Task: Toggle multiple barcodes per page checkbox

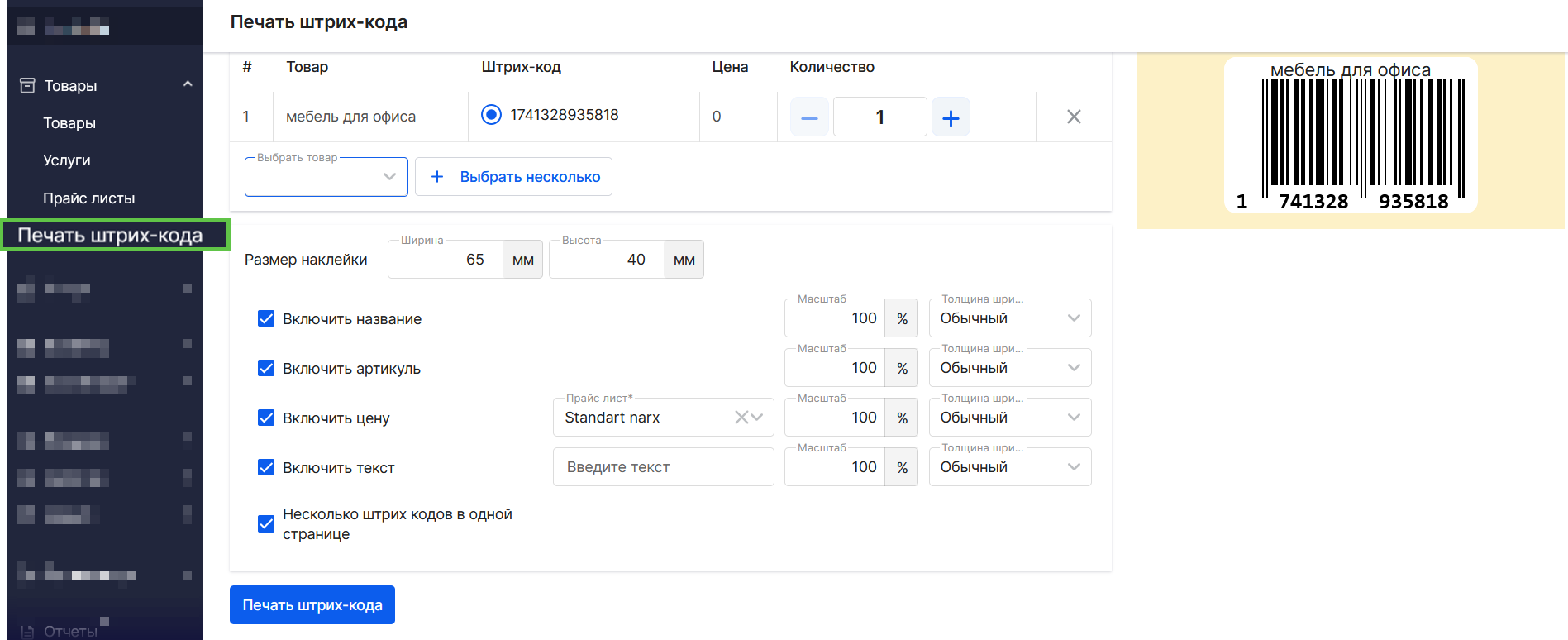Action: pyautogui.click(x=266, y=524)
